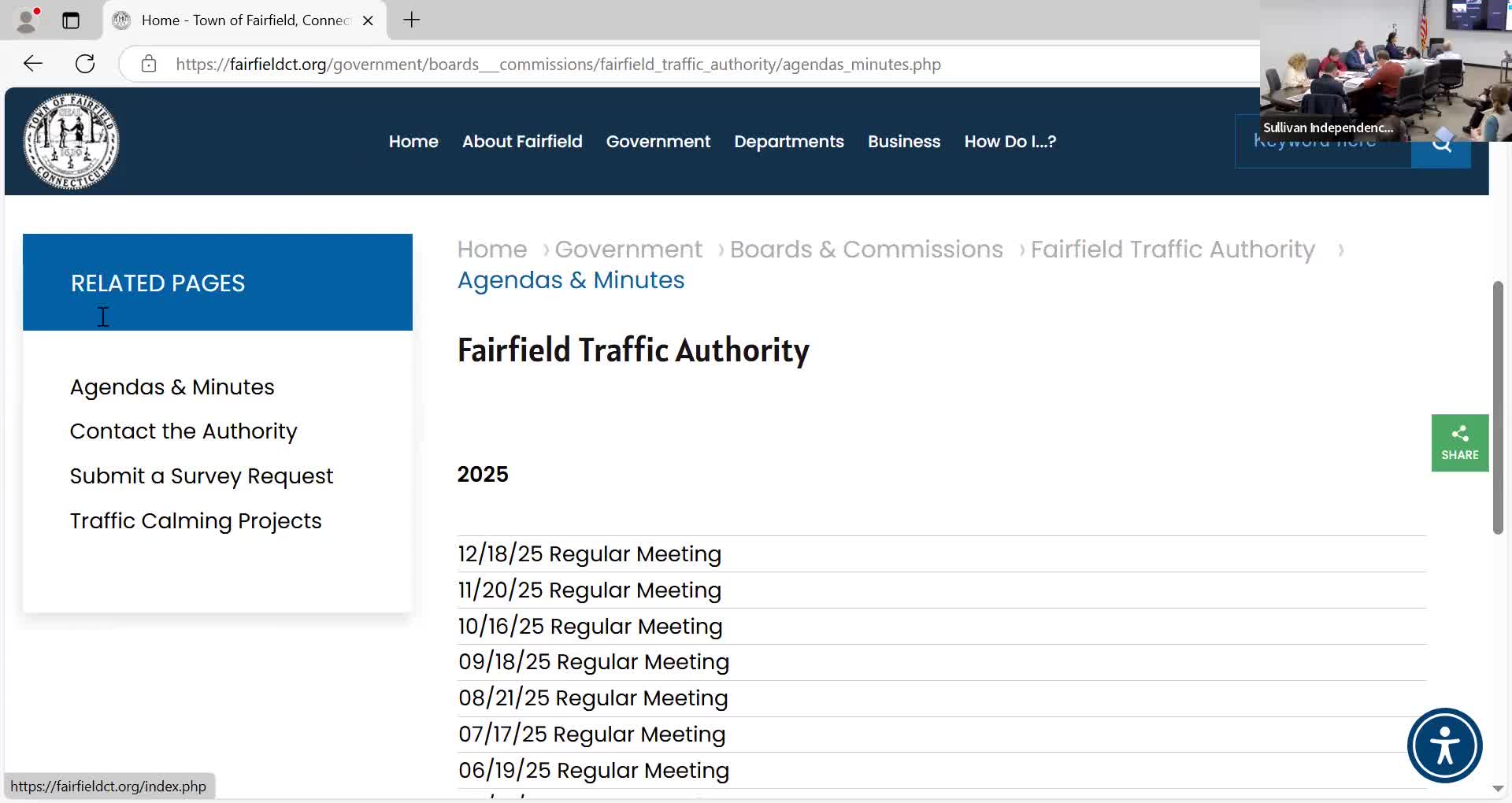Open the 12/18/25 Regular Meeting link
Image resolution: width=1512 pixels, height=803 pixels.
click(x=589, y=553)
